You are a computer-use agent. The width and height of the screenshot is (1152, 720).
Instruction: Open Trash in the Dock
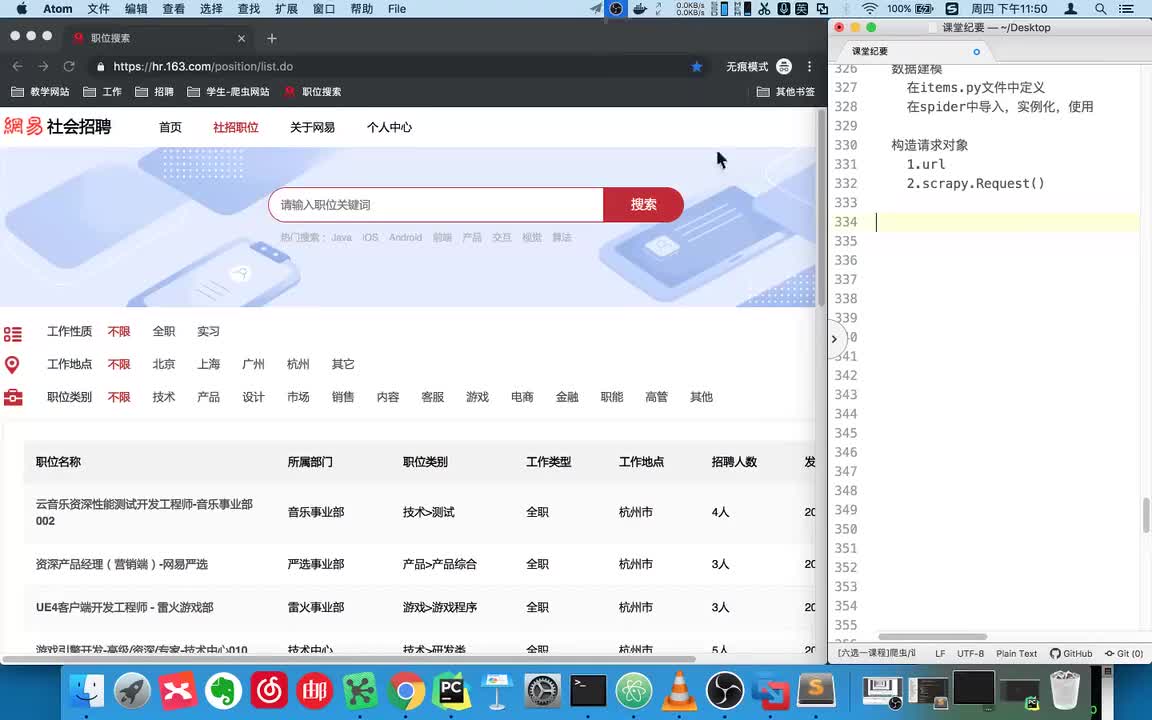tap(1065, 691)
